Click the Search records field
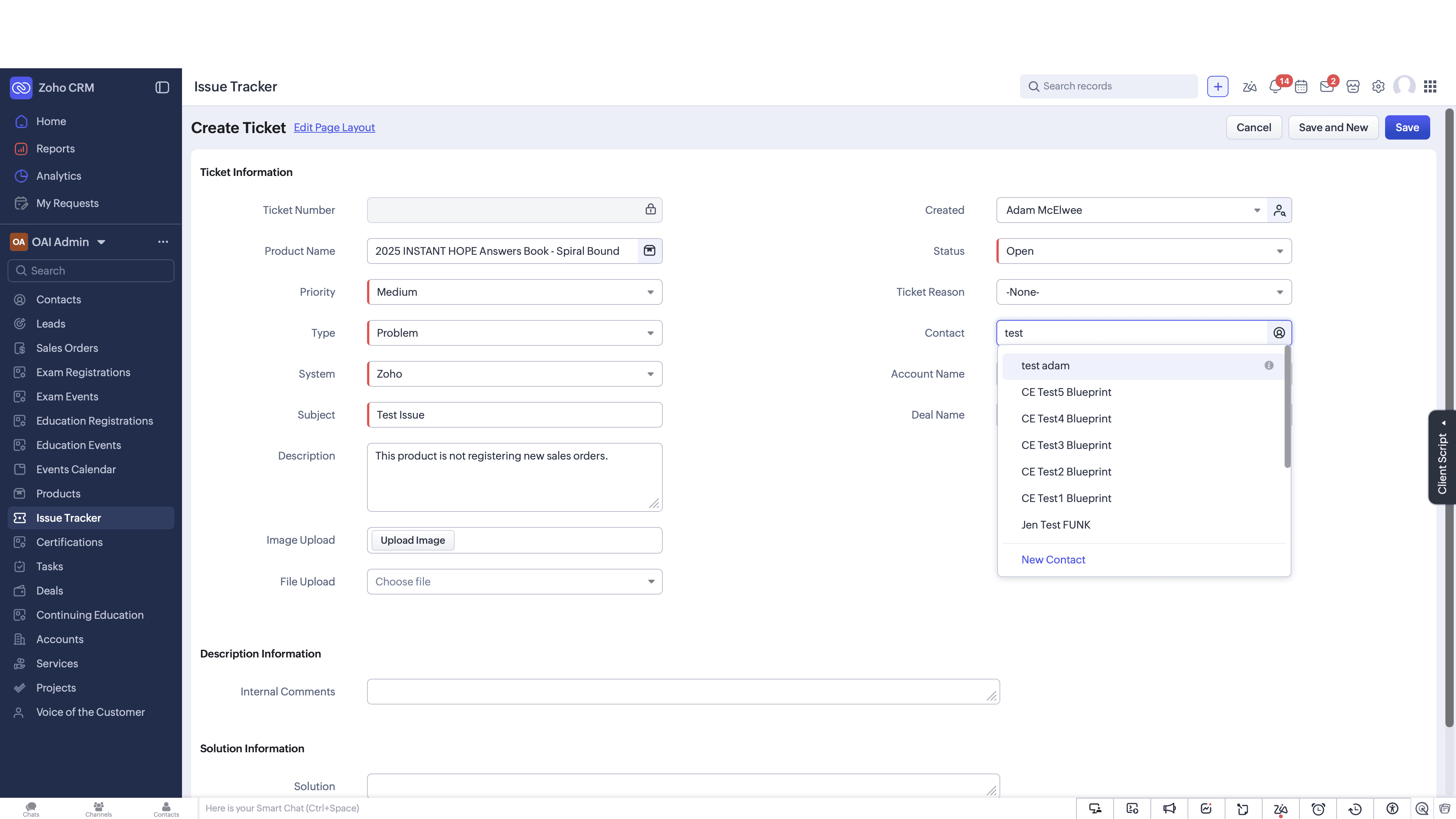The image size is (1456, 819). click(1108, 86)
